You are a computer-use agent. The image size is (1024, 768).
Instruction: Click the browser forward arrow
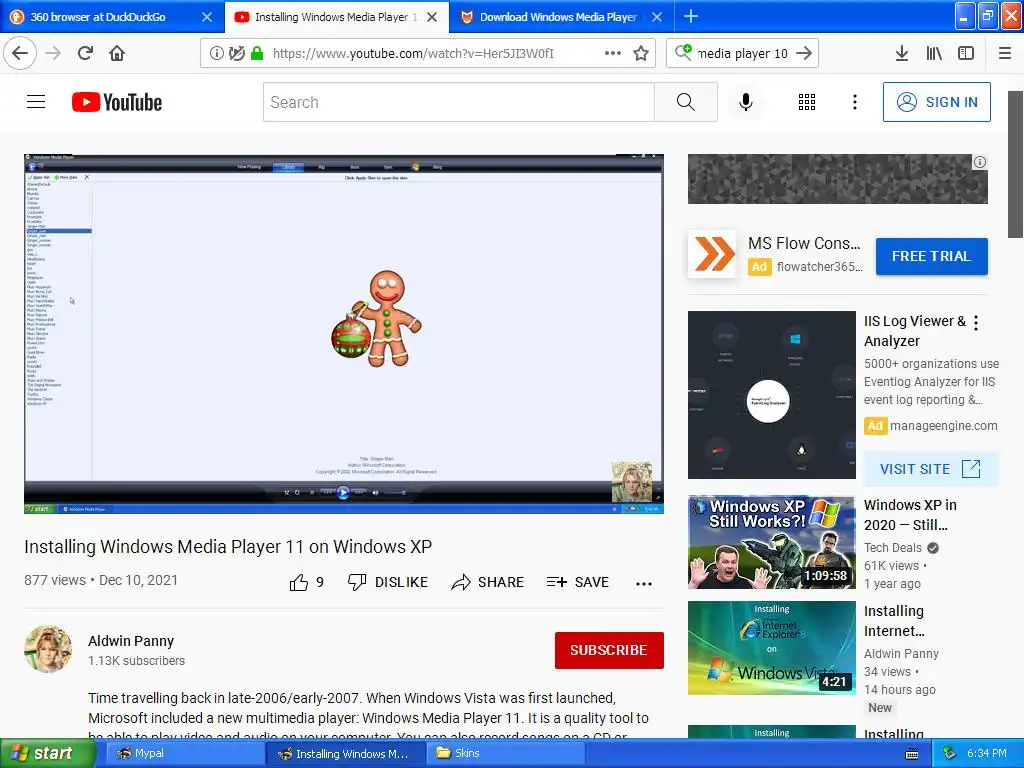53,53
